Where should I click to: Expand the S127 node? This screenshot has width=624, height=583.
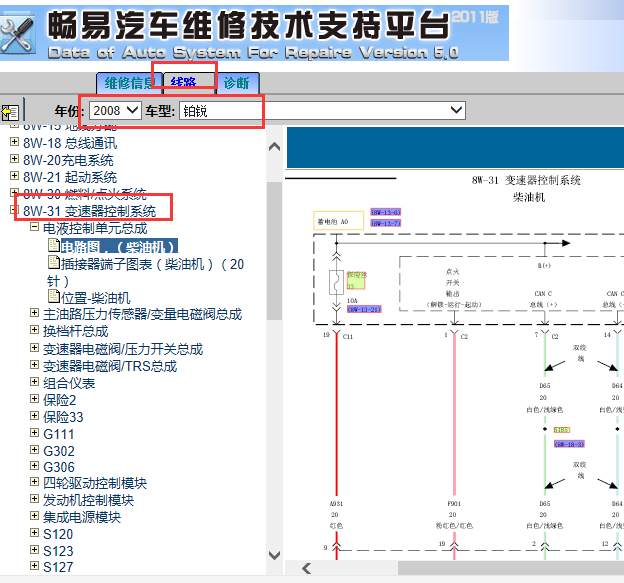pyautogui.click(x=35, y=565)
